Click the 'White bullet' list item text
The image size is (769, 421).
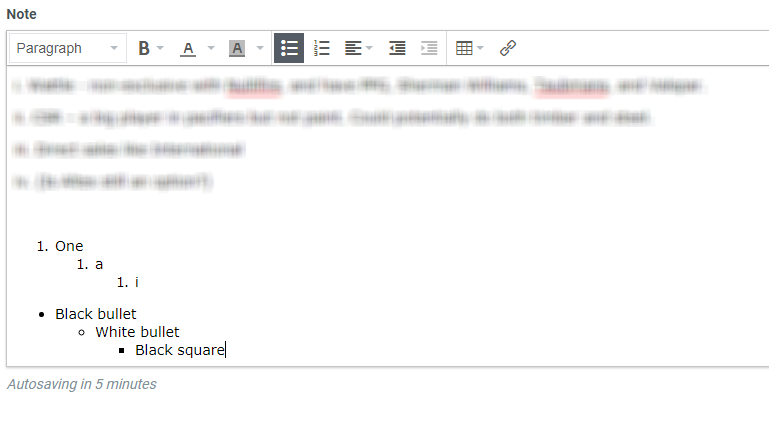[137, 332]
